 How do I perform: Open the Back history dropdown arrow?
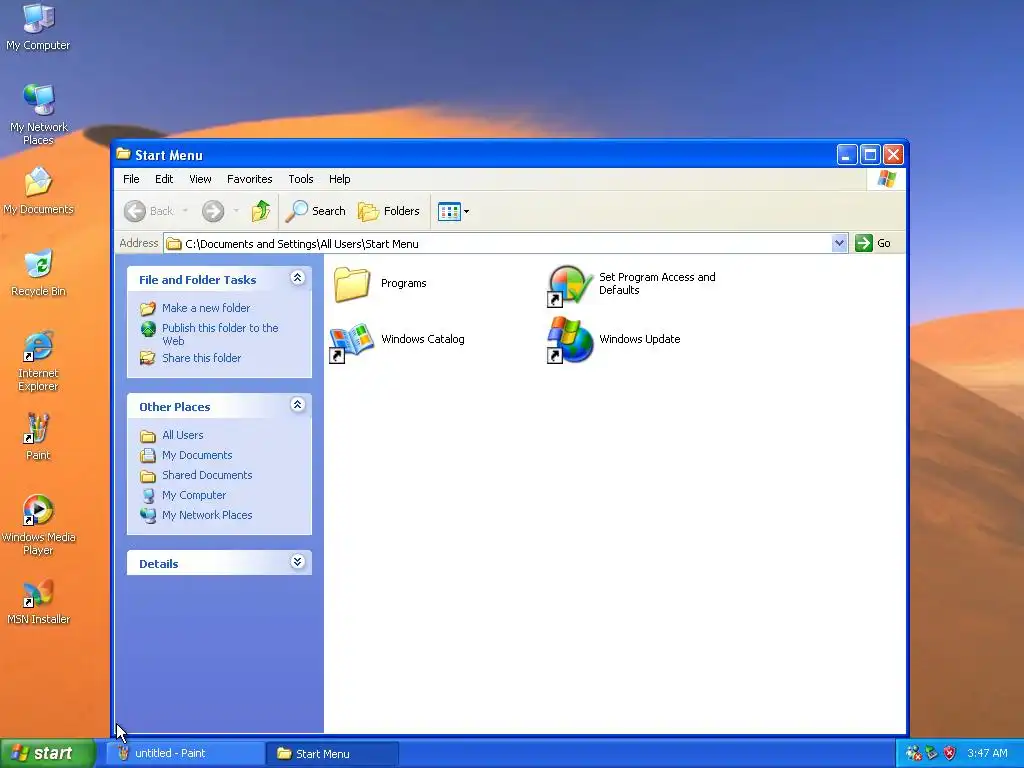point(185,211)
